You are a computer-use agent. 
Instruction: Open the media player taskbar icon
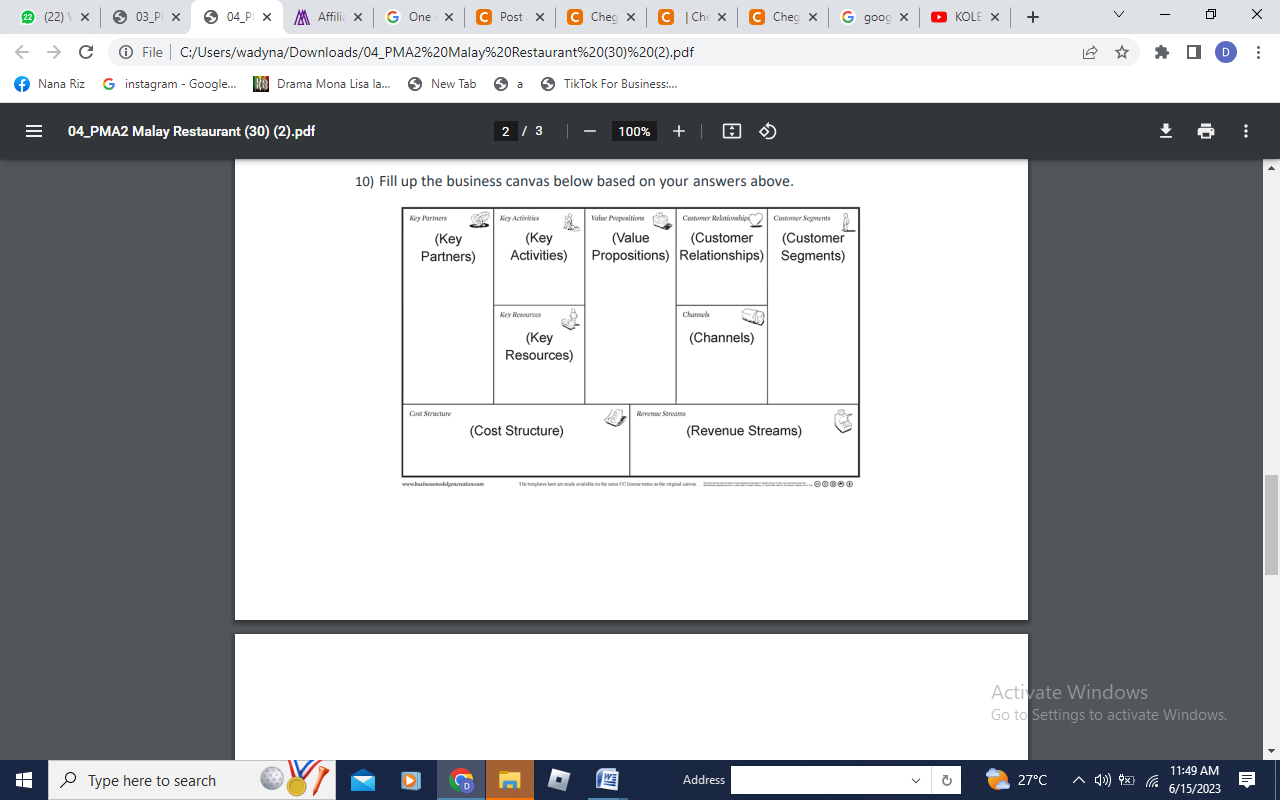click(411, 780)
